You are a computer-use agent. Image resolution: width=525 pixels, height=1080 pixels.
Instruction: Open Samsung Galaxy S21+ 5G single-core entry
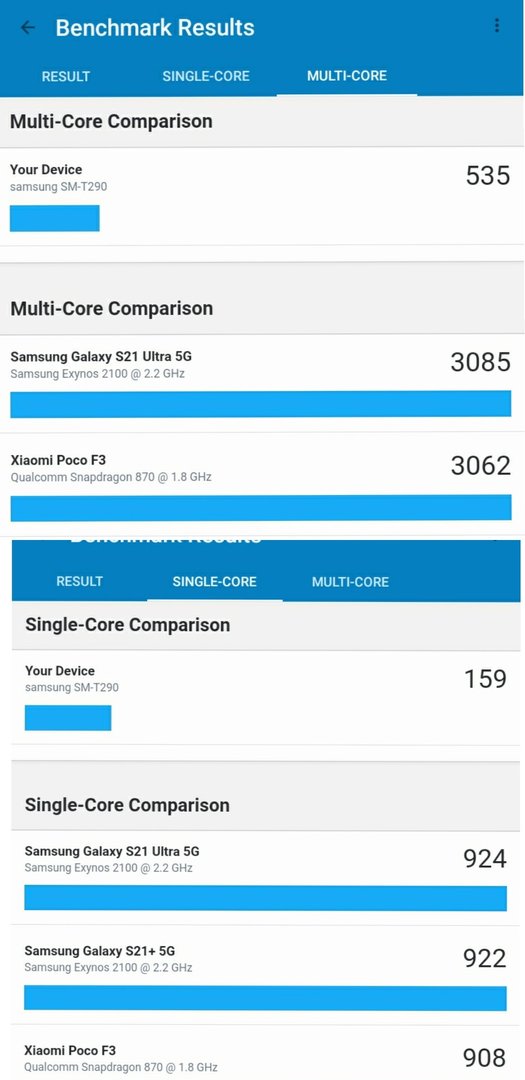pyautogui.click(x=266, y=975)
